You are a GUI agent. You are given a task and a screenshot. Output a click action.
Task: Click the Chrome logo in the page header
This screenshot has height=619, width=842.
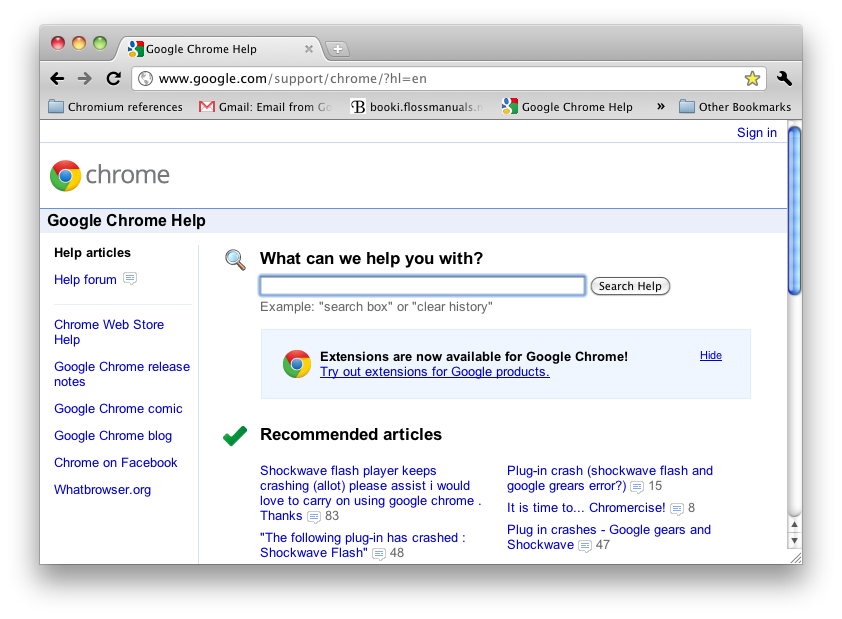[x=110, y=175]
